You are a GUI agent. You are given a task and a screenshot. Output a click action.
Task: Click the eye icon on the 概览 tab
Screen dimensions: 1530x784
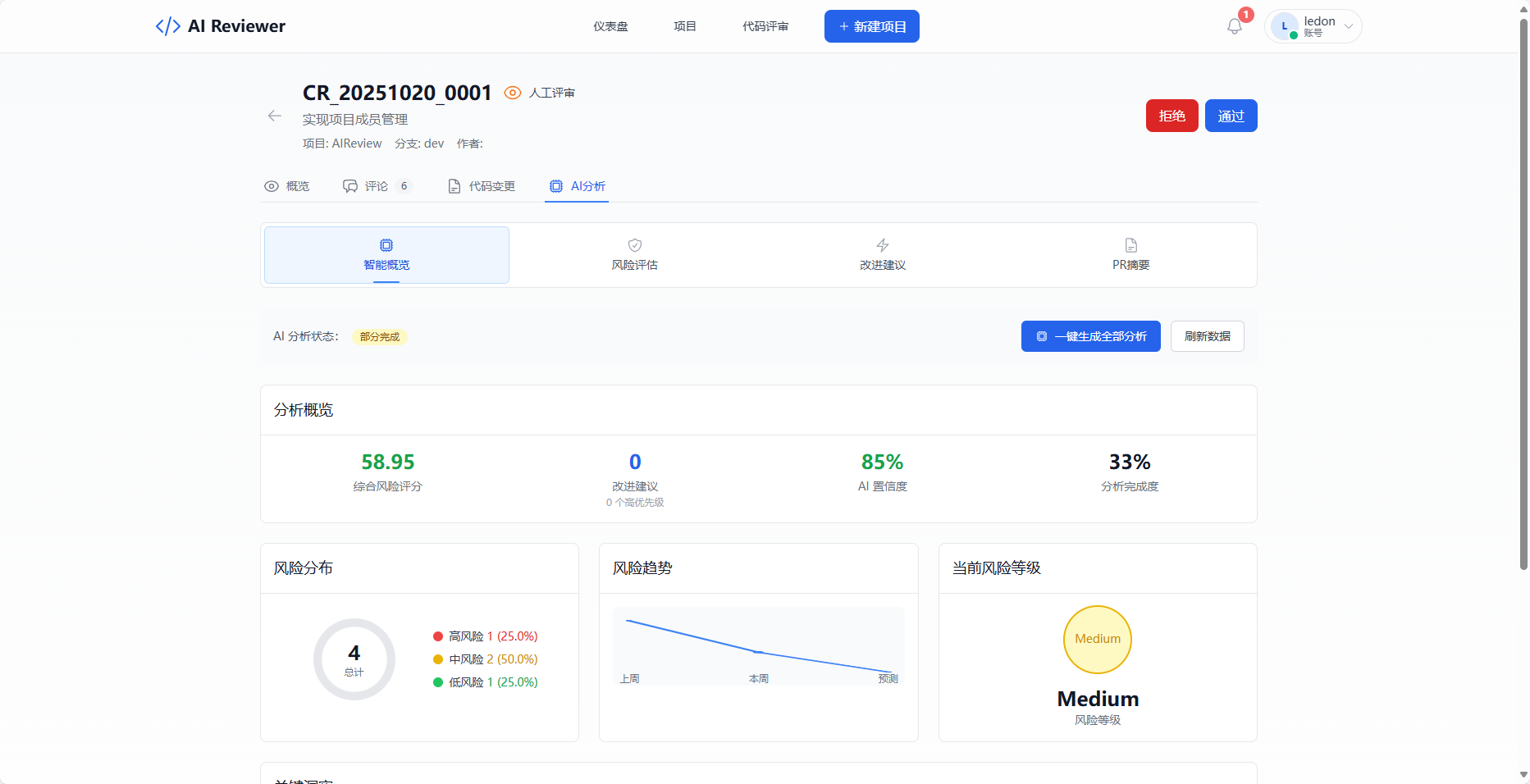(x=272, y=186)
